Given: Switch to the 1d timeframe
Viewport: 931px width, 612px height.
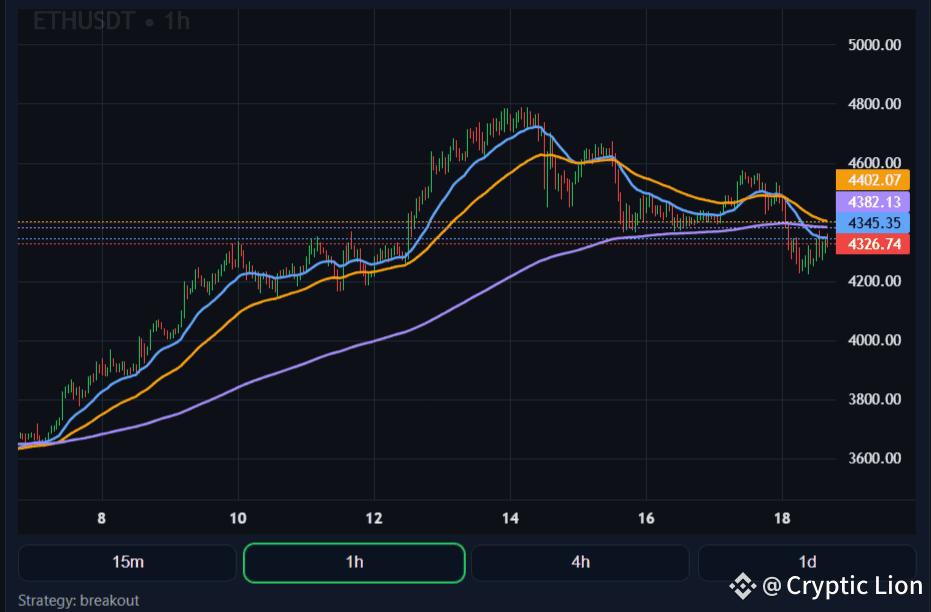Looking at the screenshot, I should [807, 562].
